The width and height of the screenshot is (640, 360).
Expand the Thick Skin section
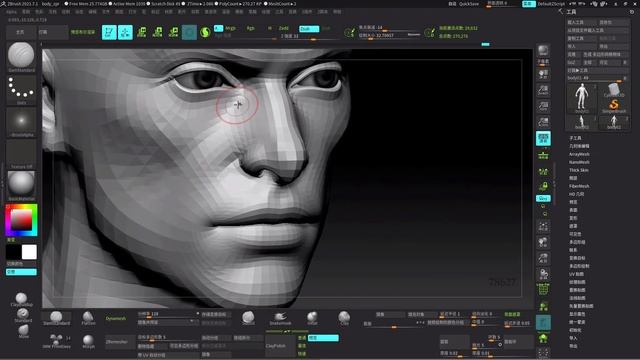click(579, 170)
